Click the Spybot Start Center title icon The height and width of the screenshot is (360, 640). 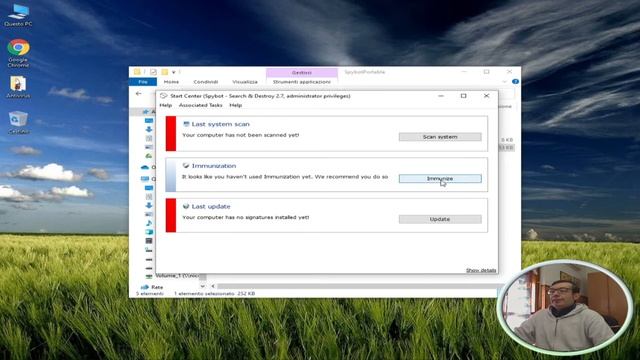[x=163, y=96]
